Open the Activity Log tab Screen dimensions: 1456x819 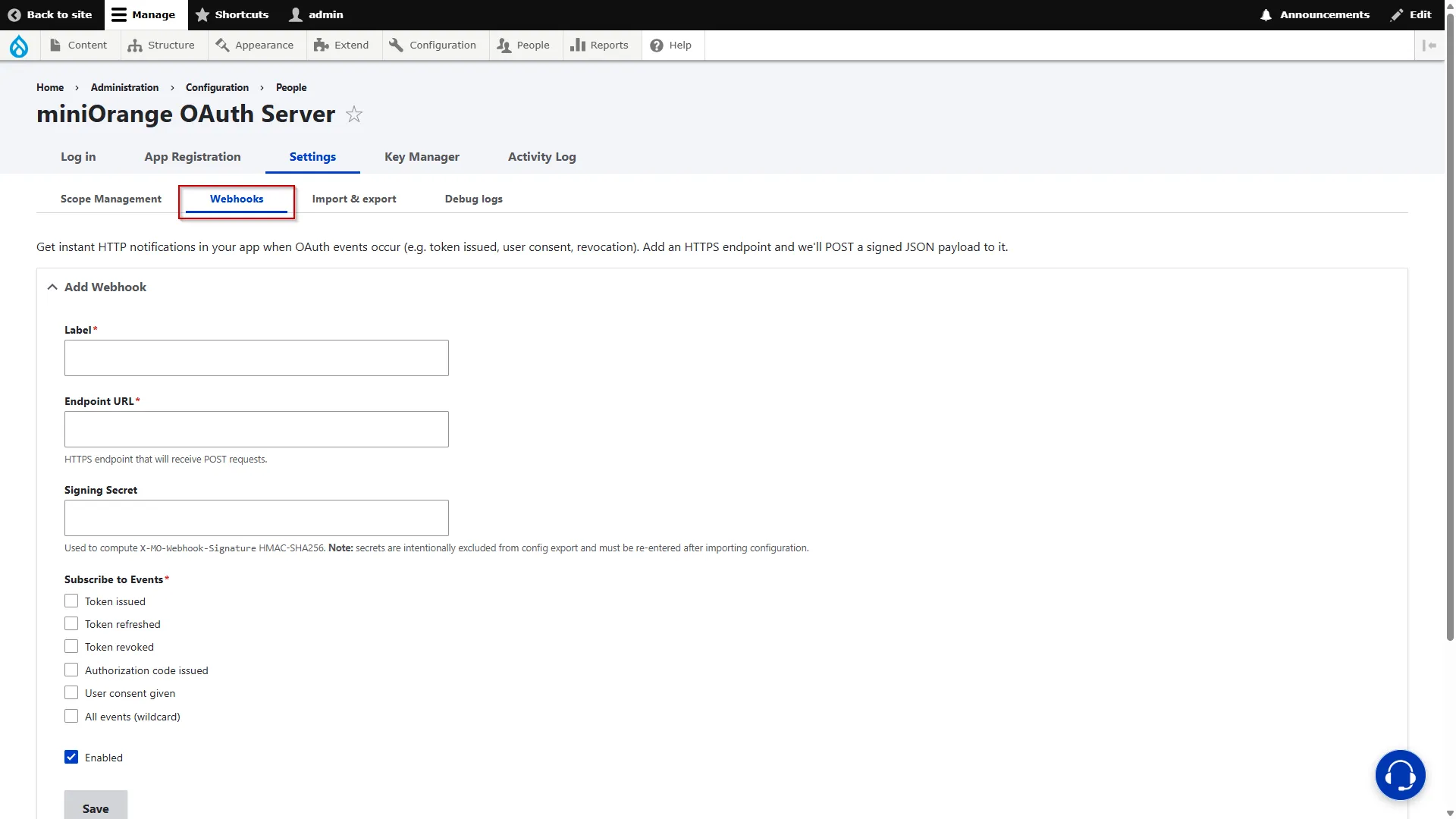tap(542, 156)
